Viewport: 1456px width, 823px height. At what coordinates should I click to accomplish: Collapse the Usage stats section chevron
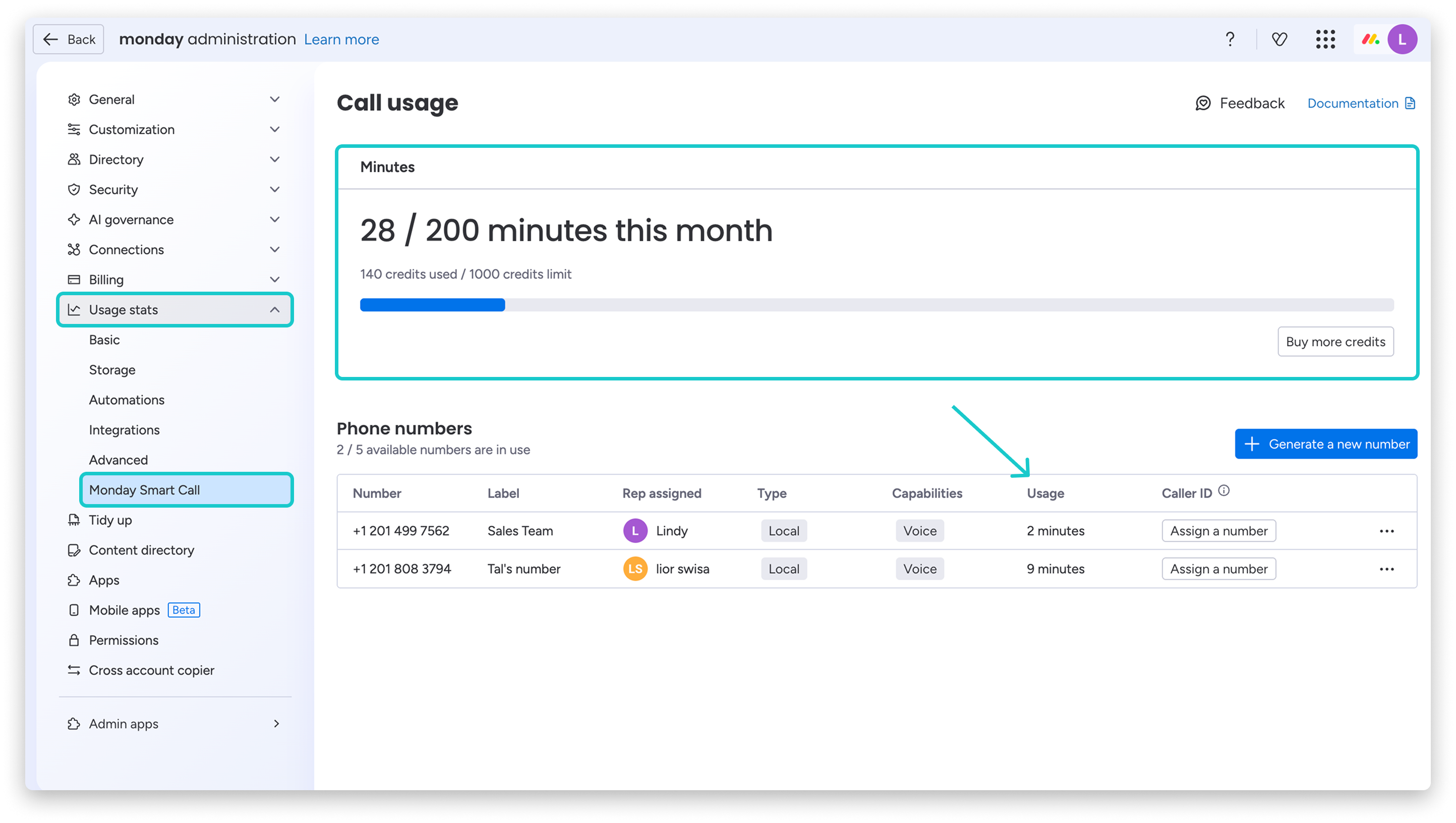pyautogui.click(x=275, y=309)
